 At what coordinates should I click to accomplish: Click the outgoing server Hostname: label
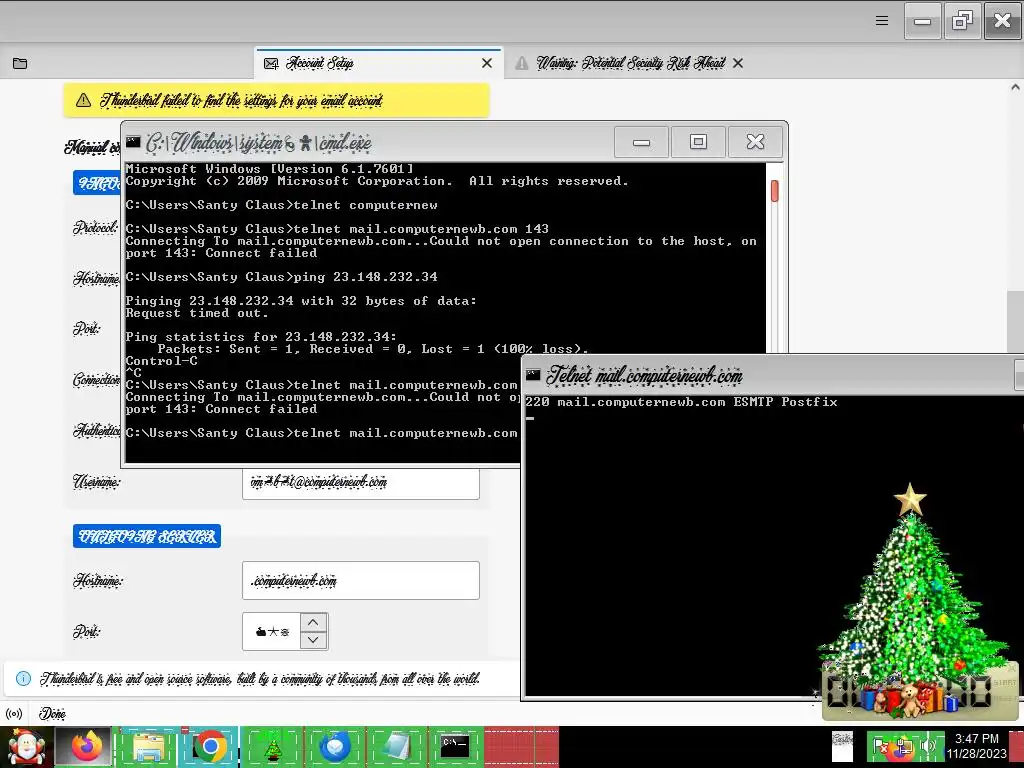coord(98,581)
